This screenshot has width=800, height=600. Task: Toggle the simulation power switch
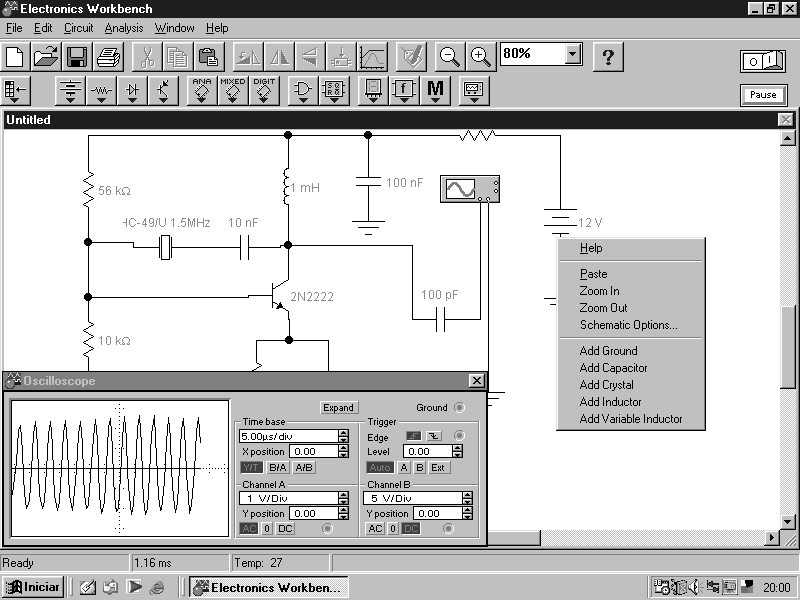[763, 61]
